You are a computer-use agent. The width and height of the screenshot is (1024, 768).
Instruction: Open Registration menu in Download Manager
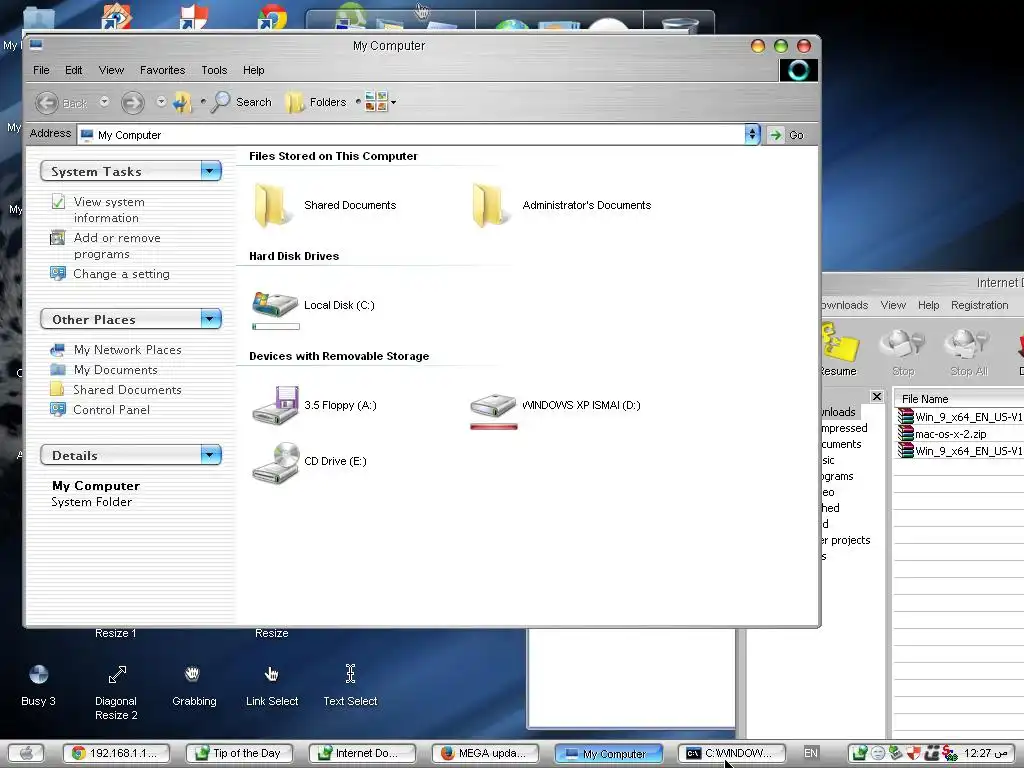(979, 305)
